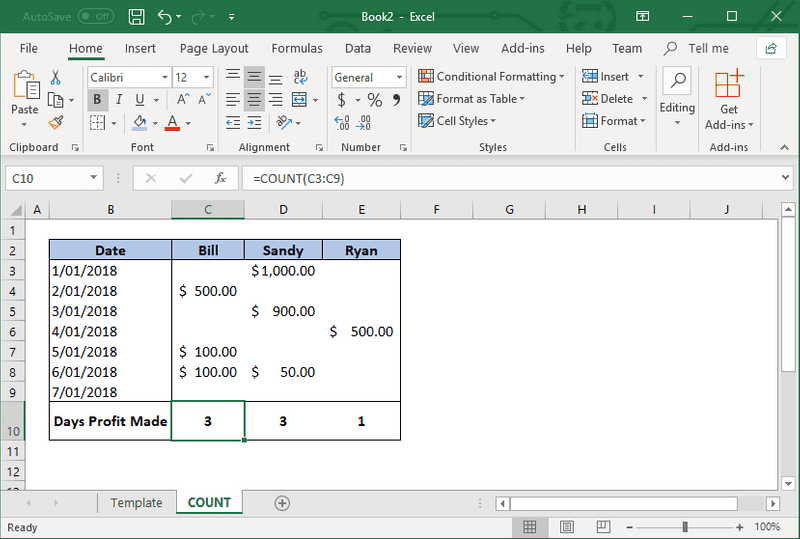Screen dimensions: 800x539
Task: Click the Copy icon
Action: [55, 100]
